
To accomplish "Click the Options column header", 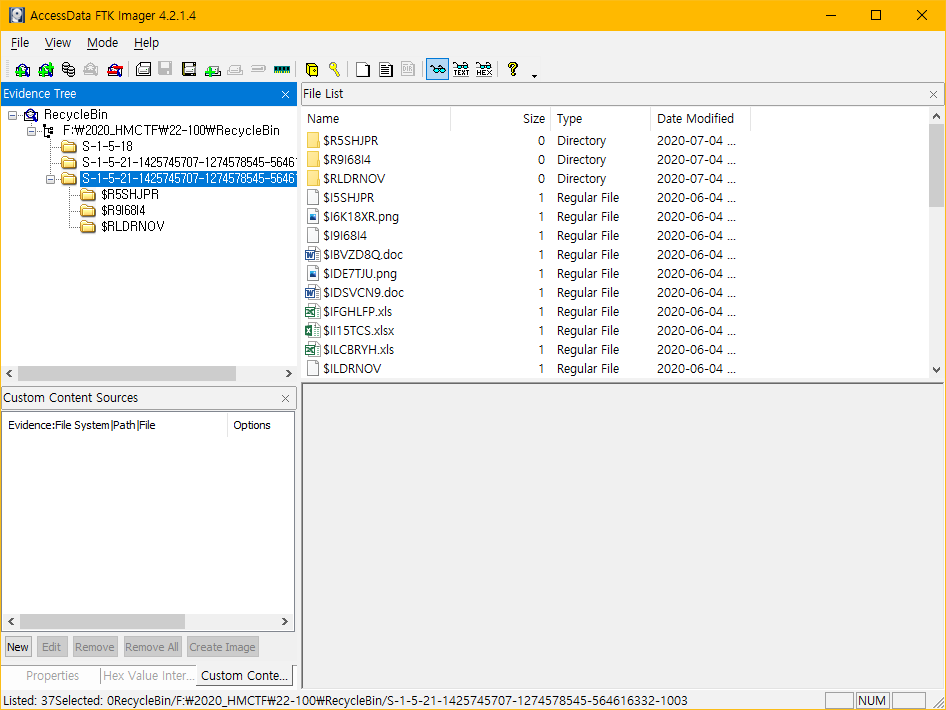I will (261, 425).
